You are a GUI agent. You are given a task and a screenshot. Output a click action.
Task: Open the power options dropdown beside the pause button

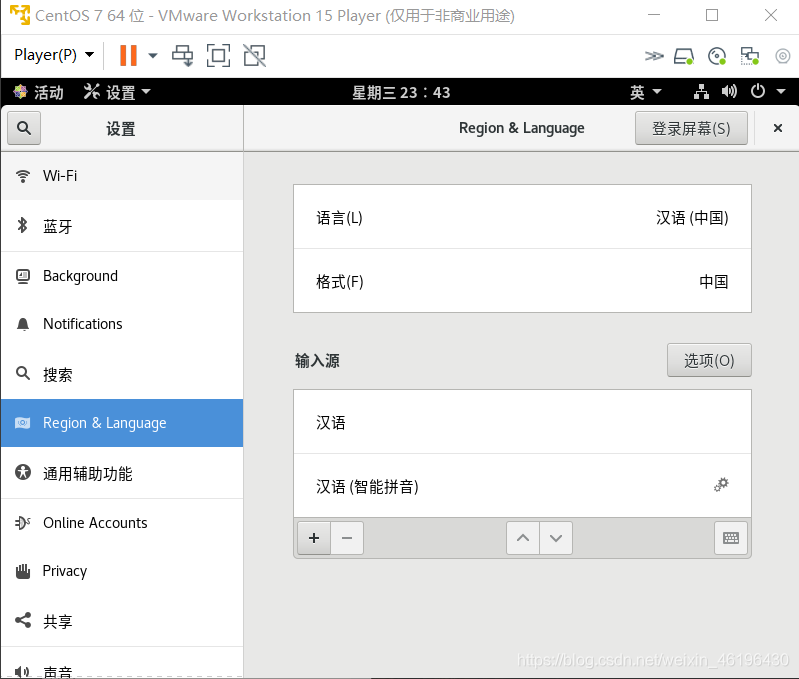(x=152, y=56)
